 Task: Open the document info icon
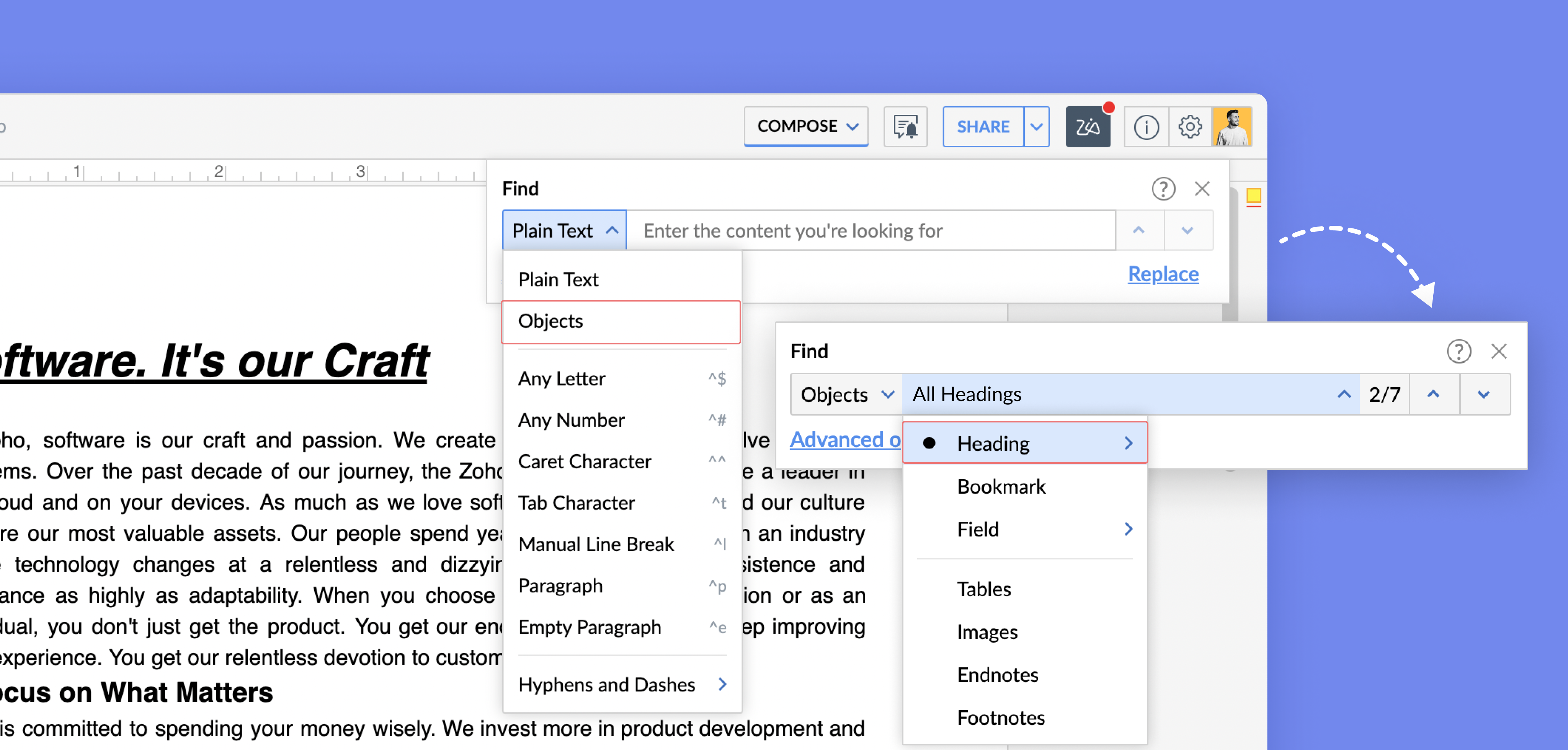pos(1146,127)
